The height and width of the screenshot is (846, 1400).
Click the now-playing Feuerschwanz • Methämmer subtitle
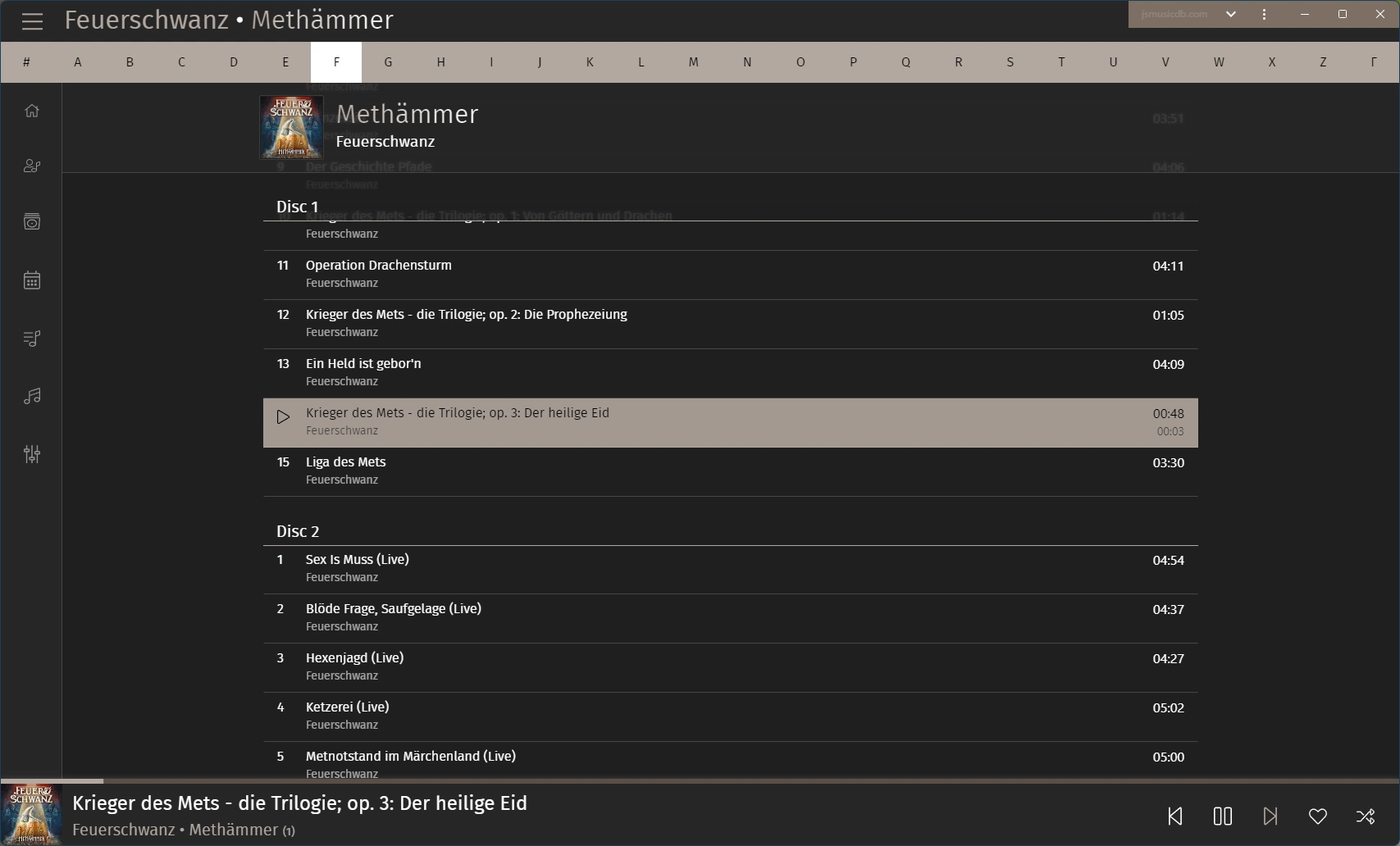184,830
